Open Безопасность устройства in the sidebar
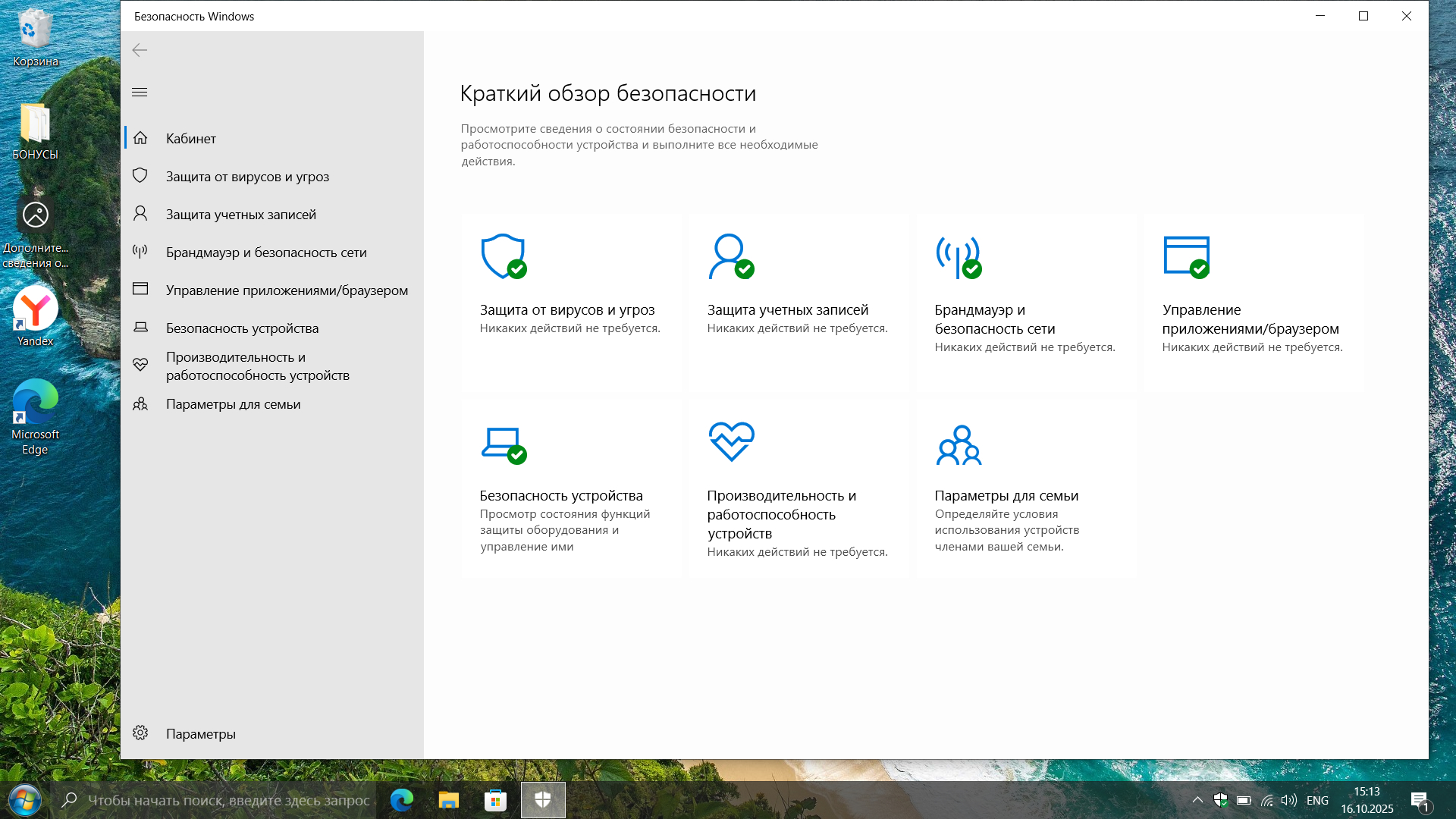This screenshot has width=1456, height=819. (x=242, y=328)
